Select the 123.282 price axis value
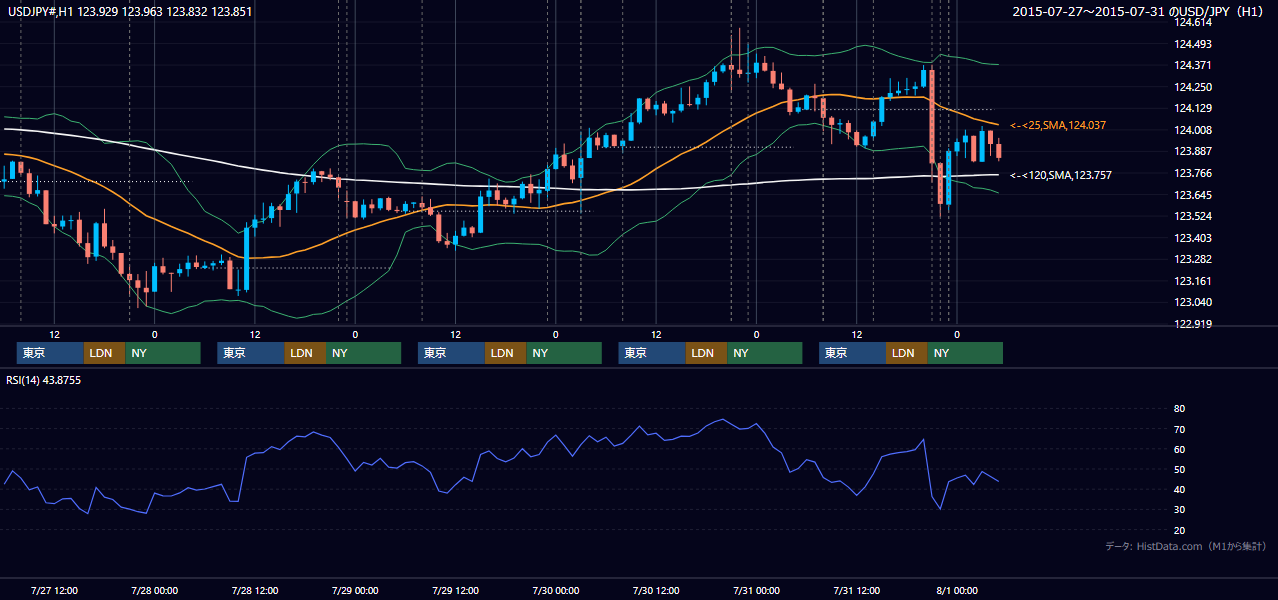The image size is (1278, 600). (x=1192, y=259)
